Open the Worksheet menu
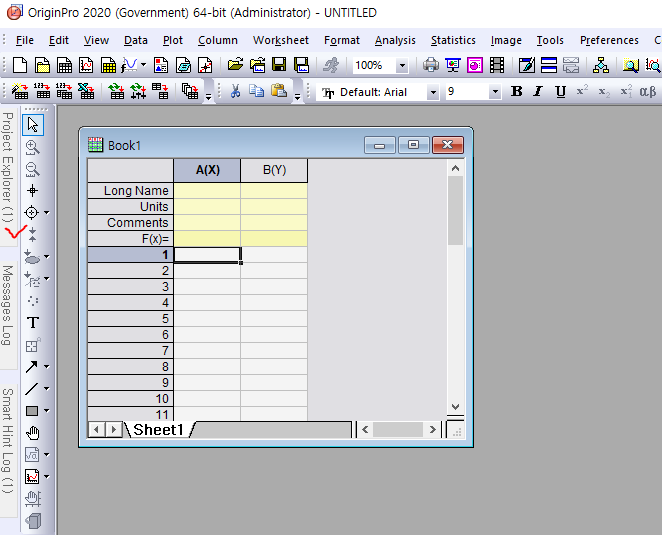 pos(281,41)
